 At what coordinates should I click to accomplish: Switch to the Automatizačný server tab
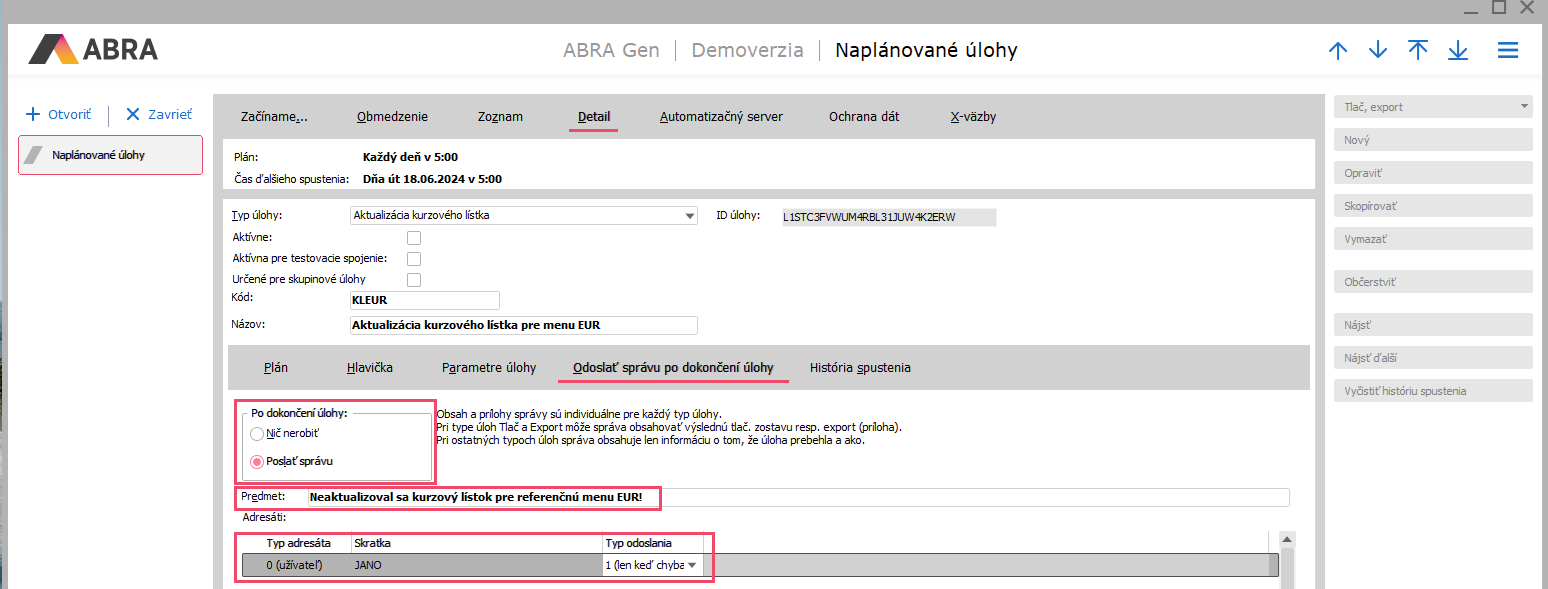click(721, 117)
